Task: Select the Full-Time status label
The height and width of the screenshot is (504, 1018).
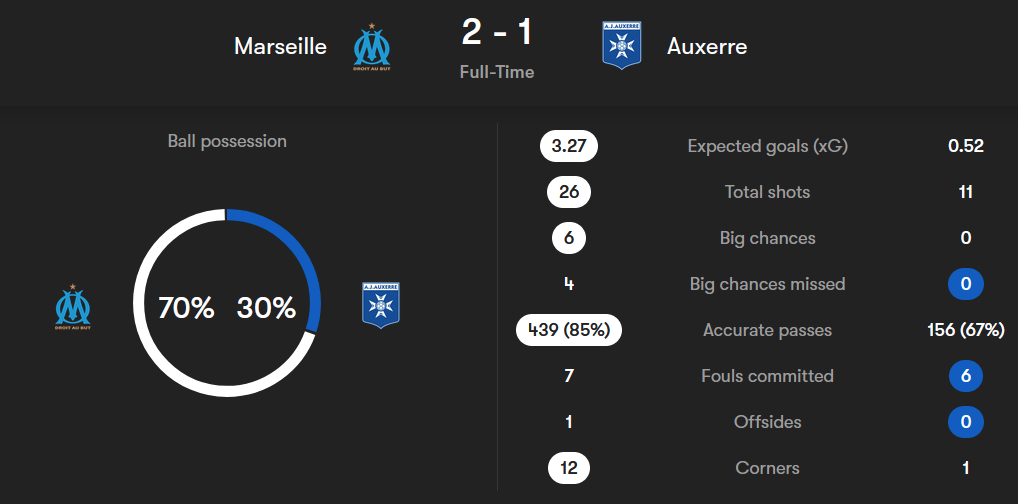Action: [x=497, y=72]
